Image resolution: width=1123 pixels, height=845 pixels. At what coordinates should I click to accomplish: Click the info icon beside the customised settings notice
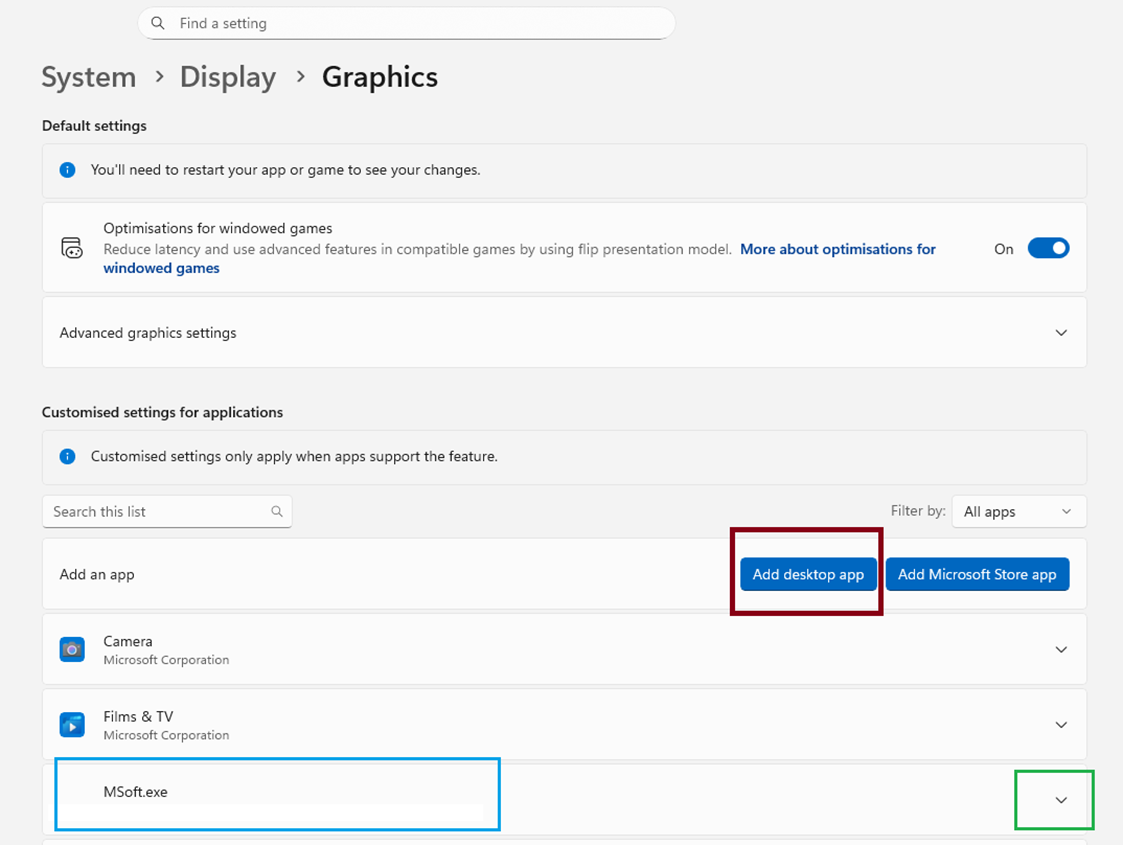[68, 456]
